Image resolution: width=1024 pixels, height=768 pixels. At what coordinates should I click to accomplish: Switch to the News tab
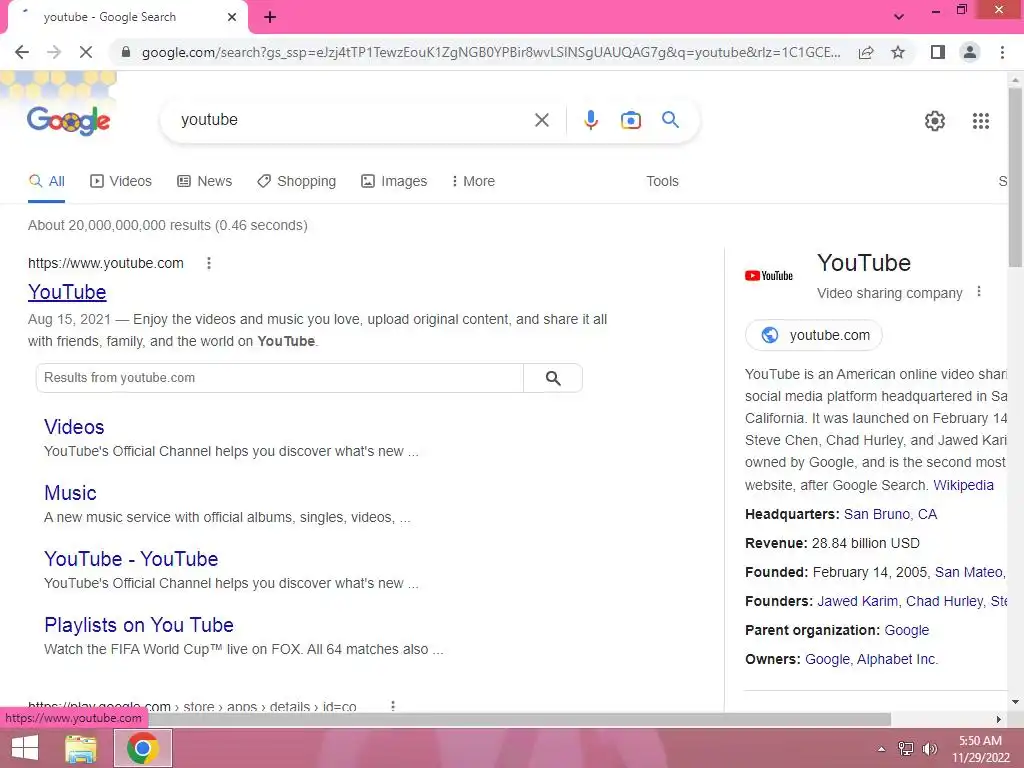[204, 182]
